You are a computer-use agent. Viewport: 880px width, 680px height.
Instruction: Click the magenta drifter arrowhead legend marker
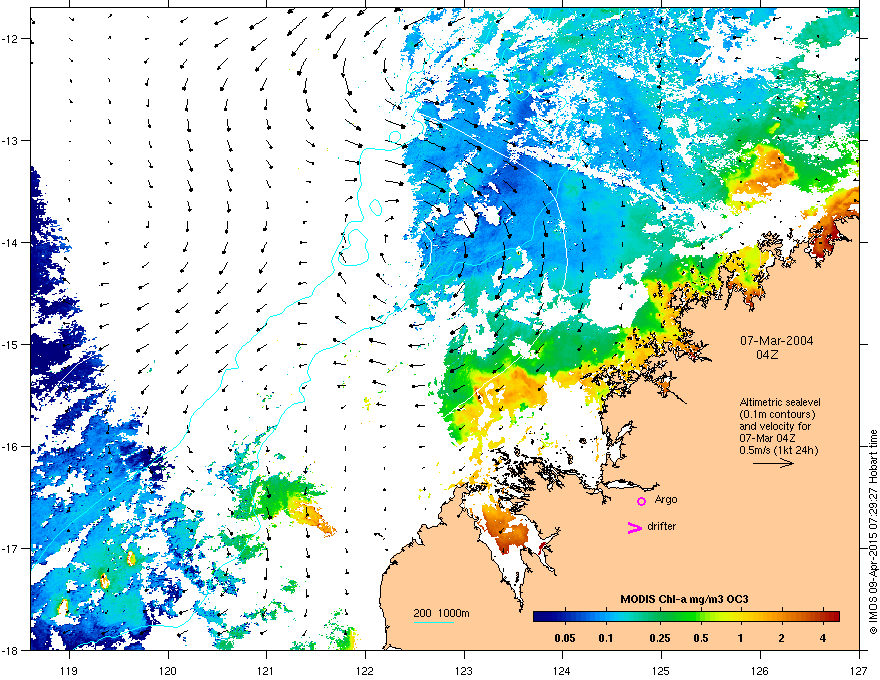[x=635, y=527]
